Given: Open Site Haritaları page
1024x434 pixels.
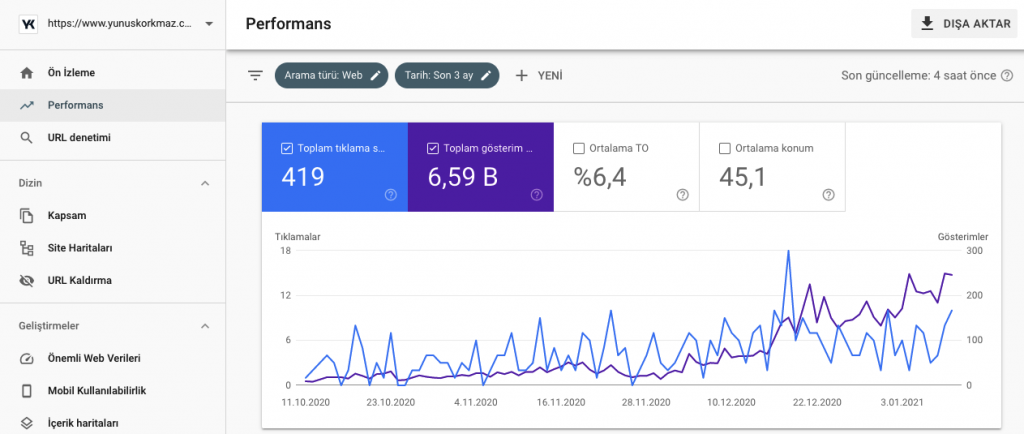Looking at the screenshot, I should click(79, 248).
